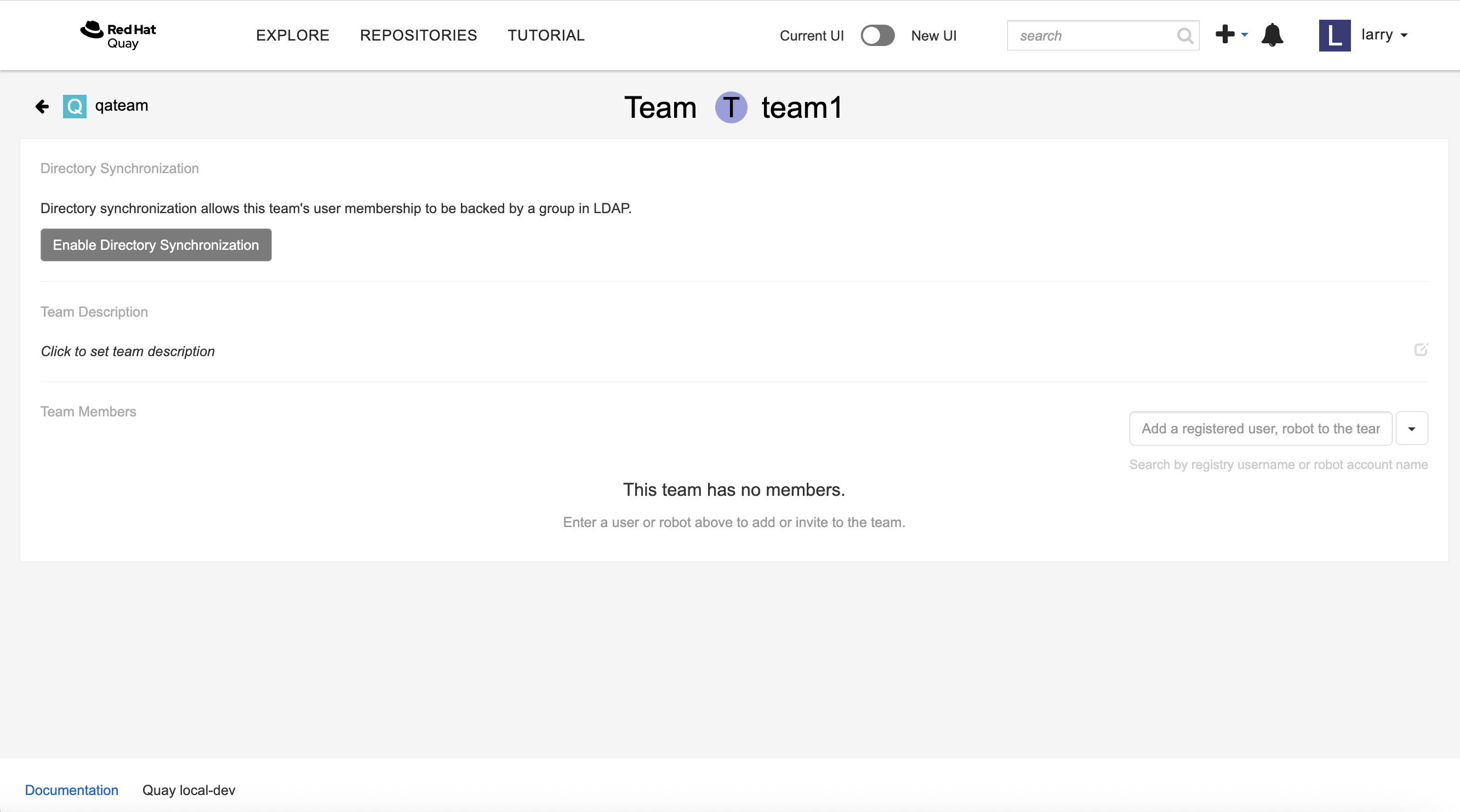This screenshot has width=1460, height=812.
Task: Open the Documentation link
Action: click(x=71, y=790)
